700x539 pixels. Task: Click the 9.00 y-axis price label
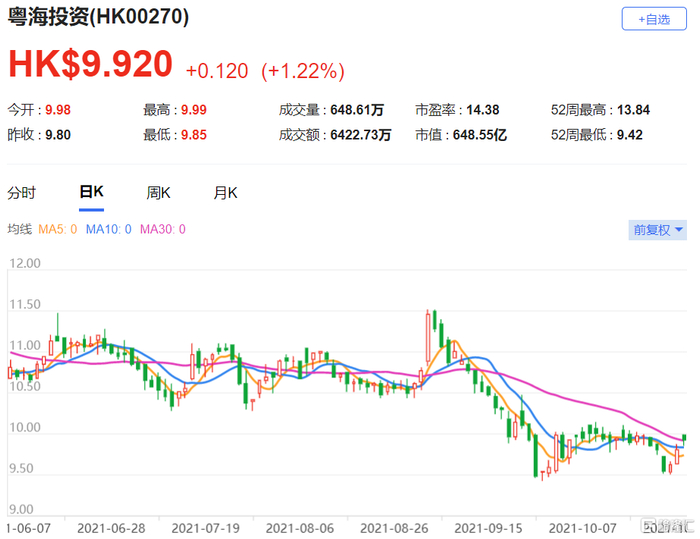pos(21,509)
